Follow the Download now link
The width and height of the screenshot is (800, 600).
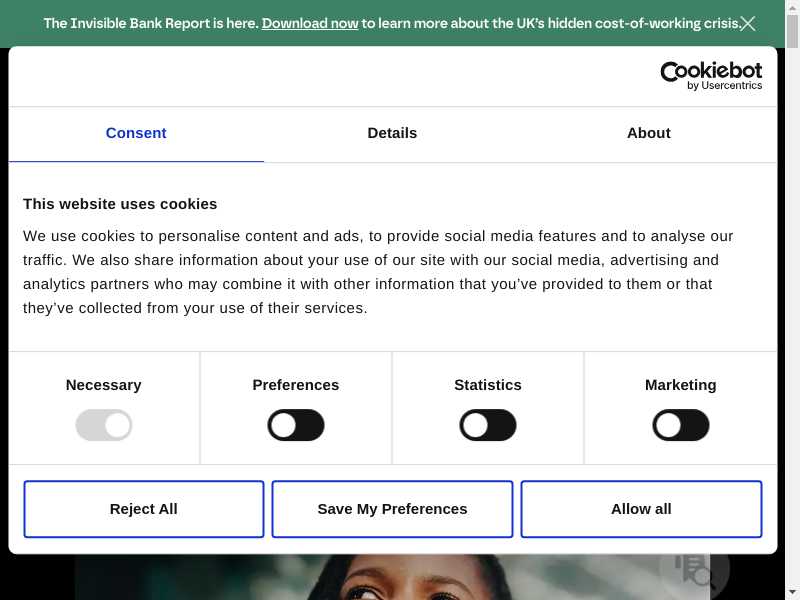click(x=310, y=23)
